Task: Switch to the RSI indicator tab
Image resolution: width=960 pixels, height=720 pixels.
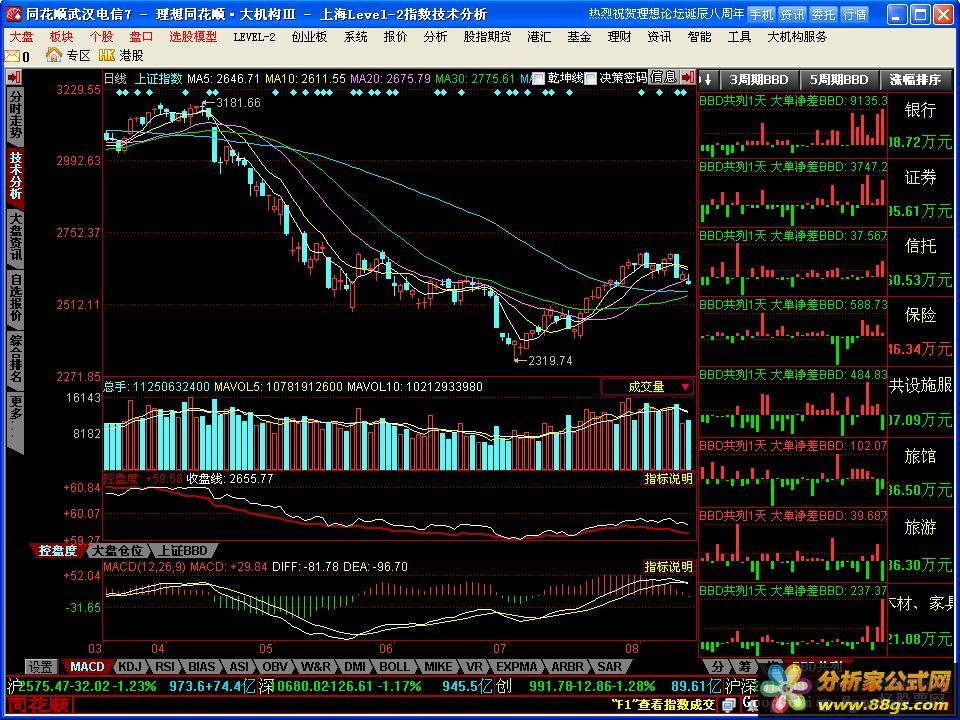Action: (x=165, y=667)
